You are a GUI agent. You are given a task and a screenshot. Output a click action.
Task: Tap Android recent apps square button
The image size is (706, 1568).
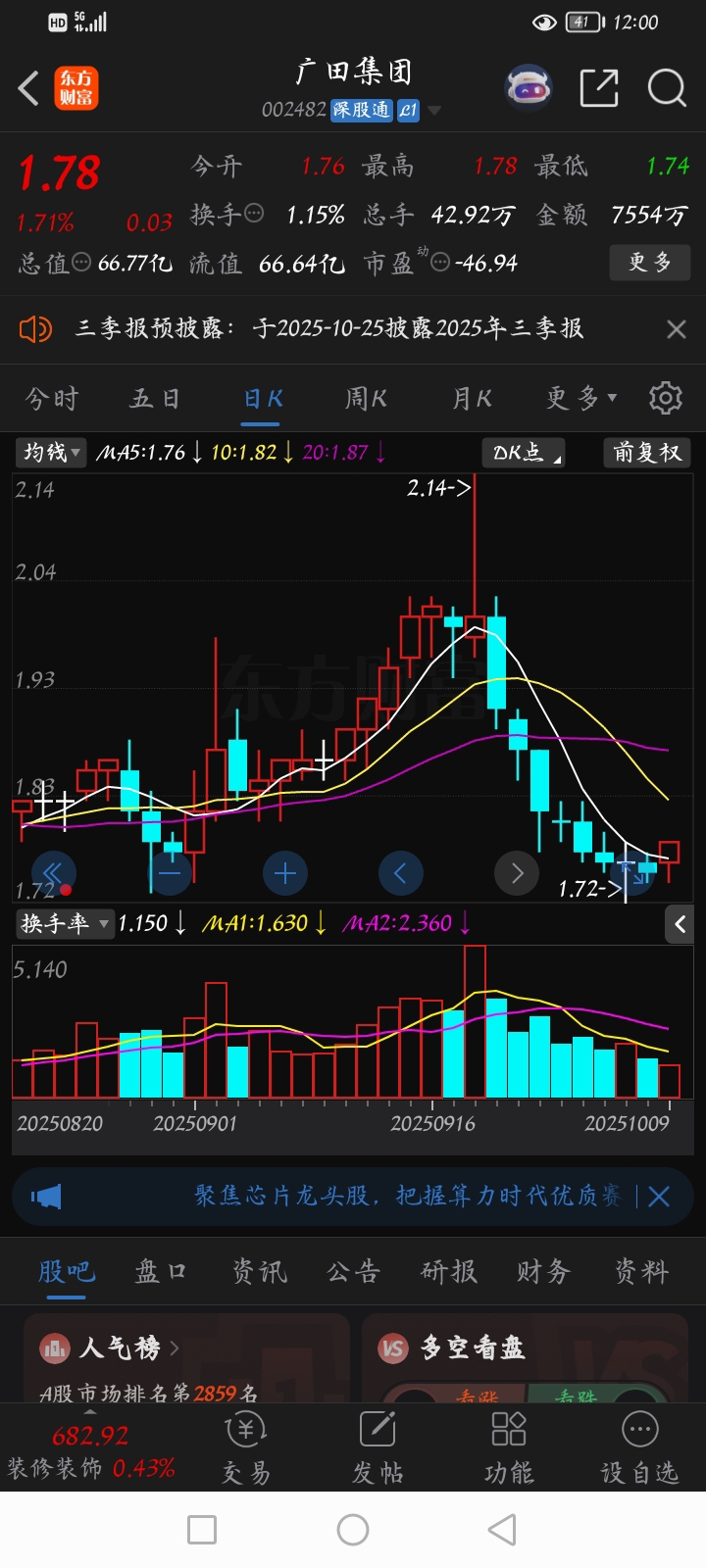point(202,1530)
